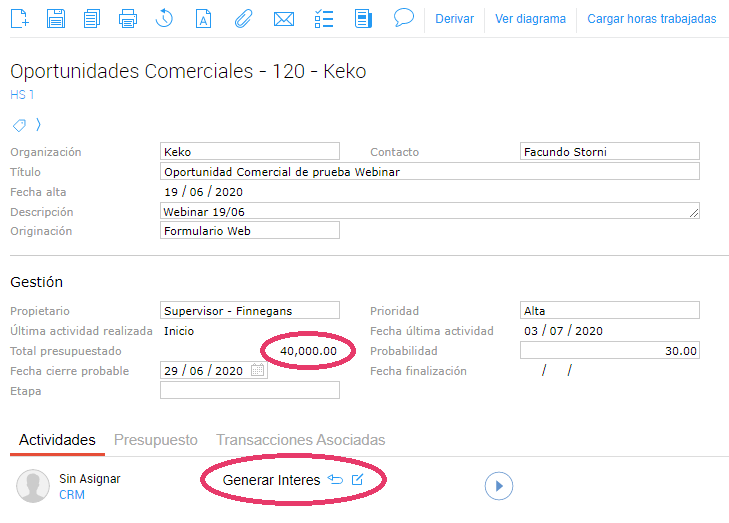This screenshot has width=729, height=523.
Task: Attach a file with the paperclip icon
Action: coord(242,18)
